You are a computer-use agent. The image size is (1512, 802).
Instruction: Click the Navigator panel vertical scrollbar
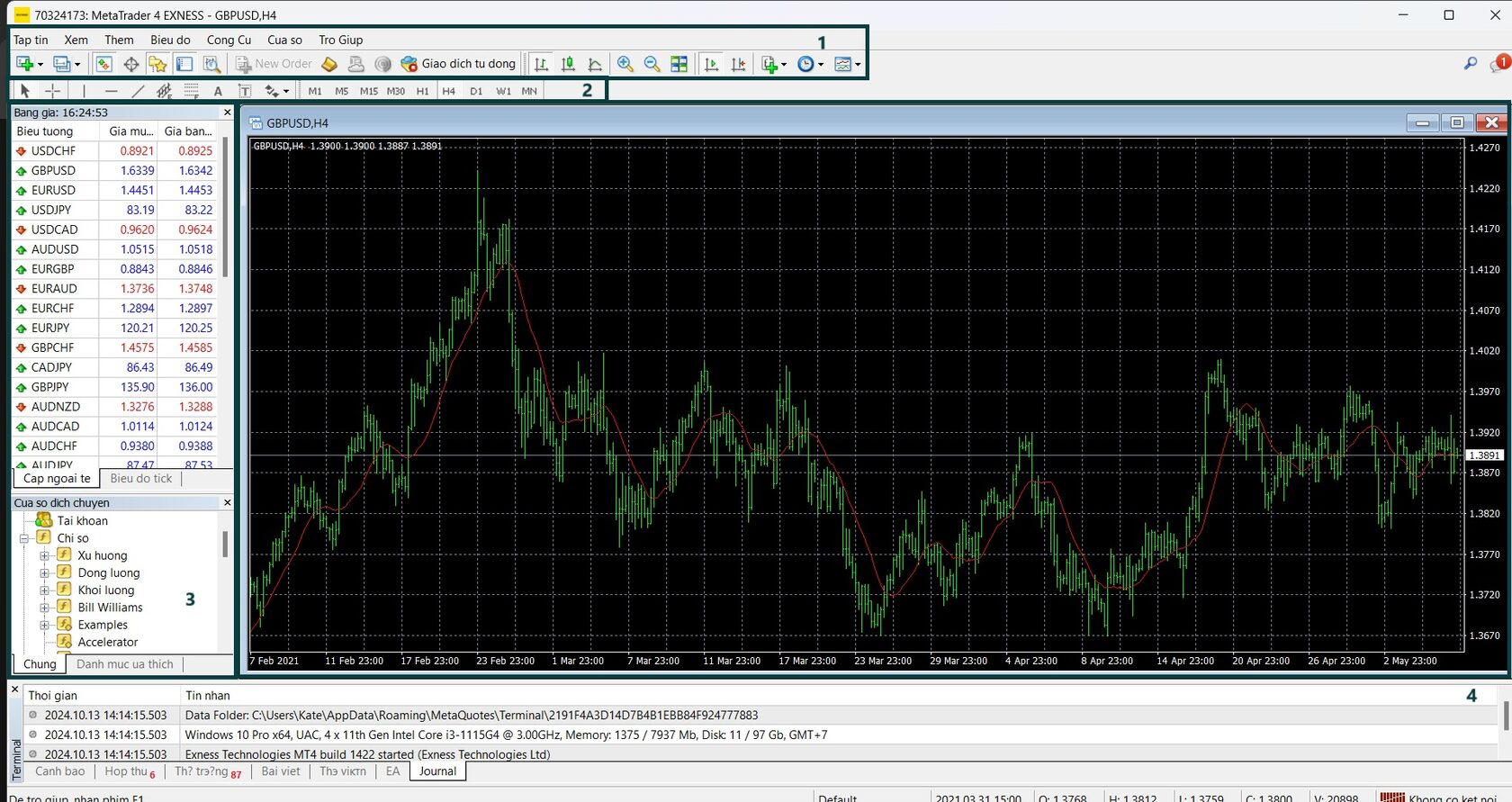[x=225, y=545]
